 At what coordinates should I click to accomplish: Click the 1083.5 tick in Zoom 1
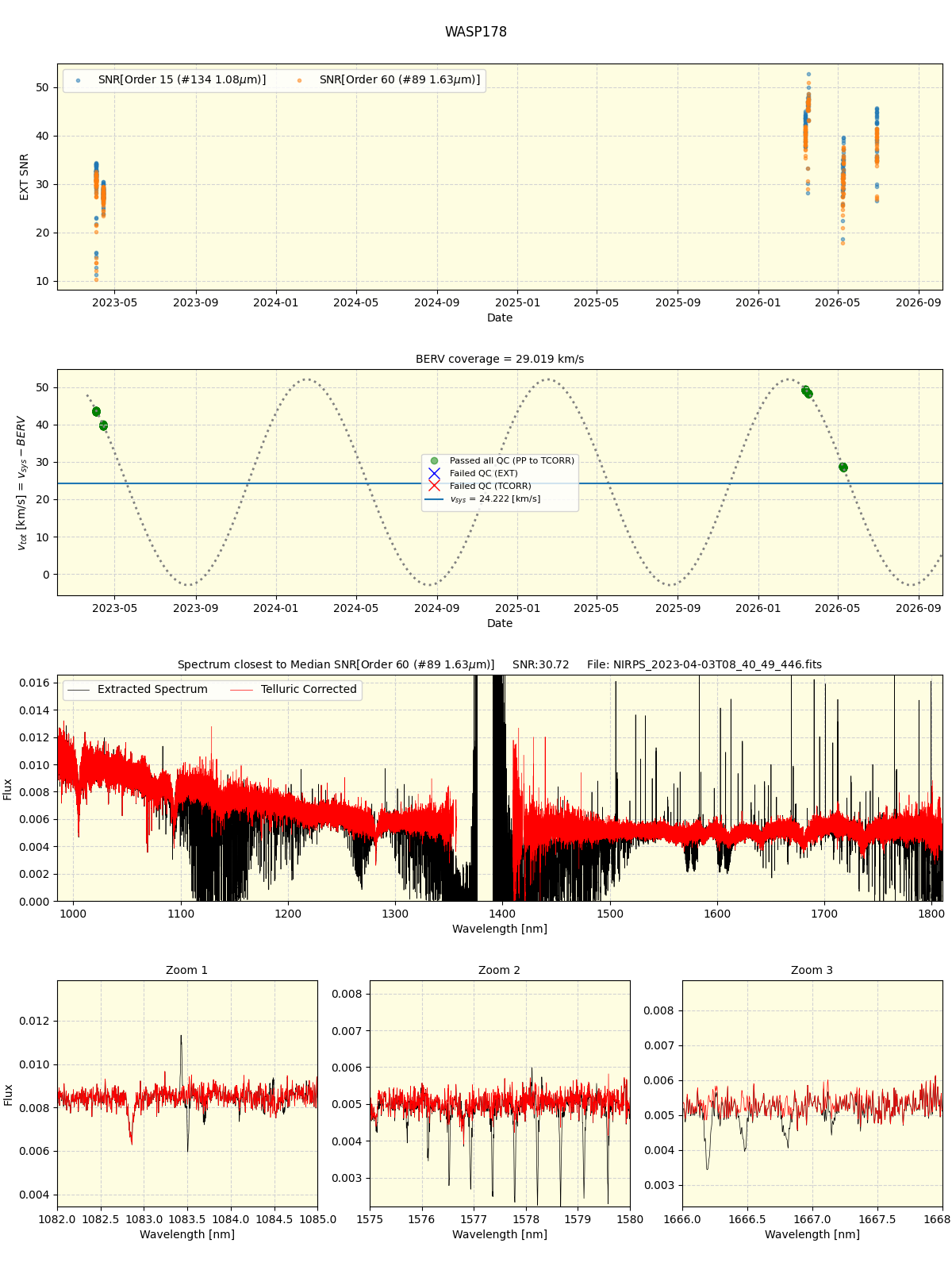tap(187, 1219)
